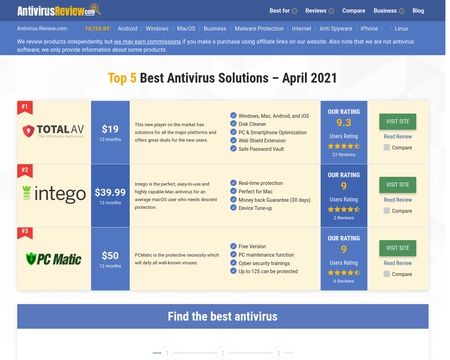Click the 'Find the best antivirus' banner

223,316
